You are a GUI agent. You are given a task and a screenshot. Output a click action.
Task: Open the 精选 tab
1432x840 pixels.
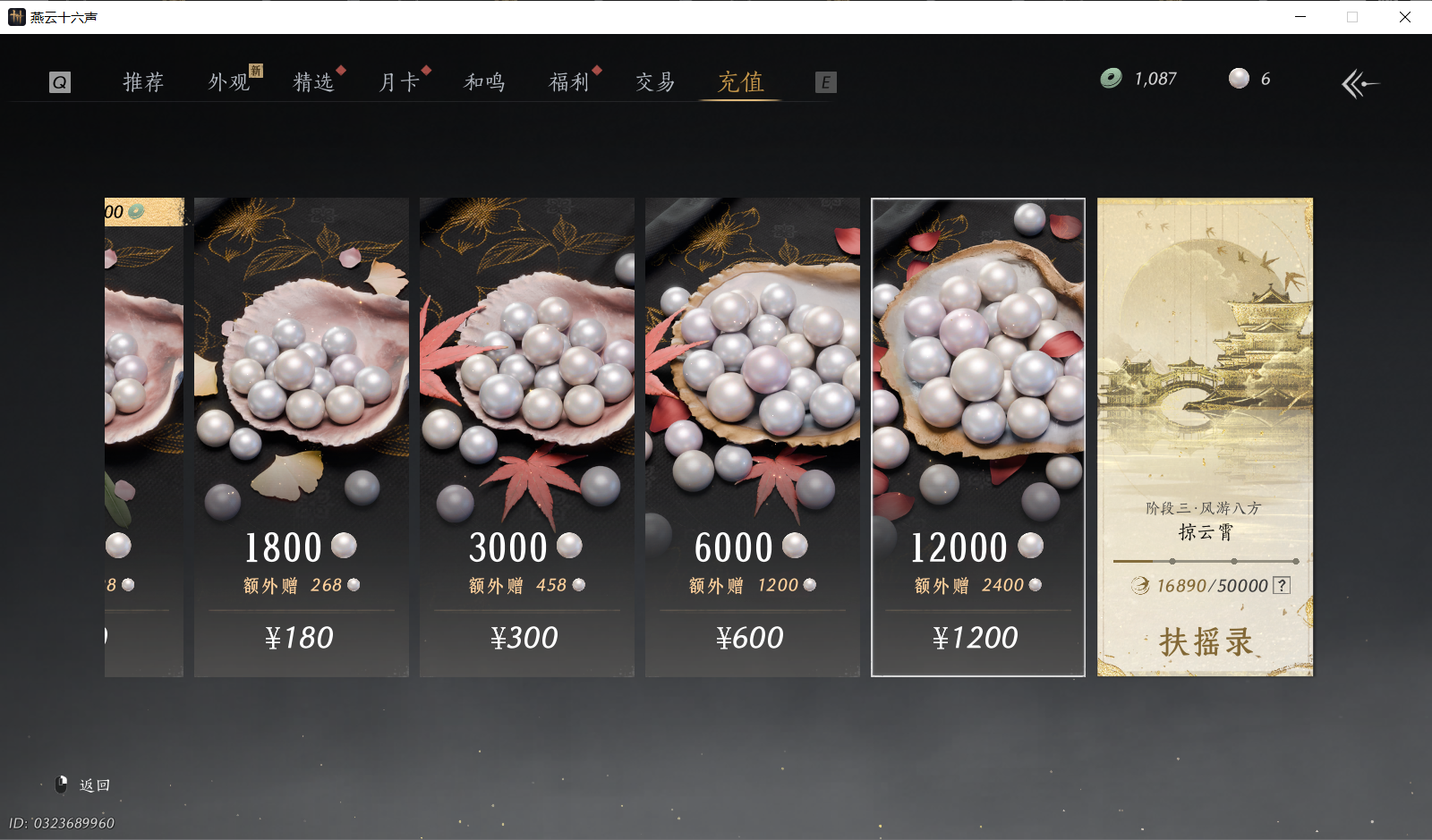(x=314, y=82)
